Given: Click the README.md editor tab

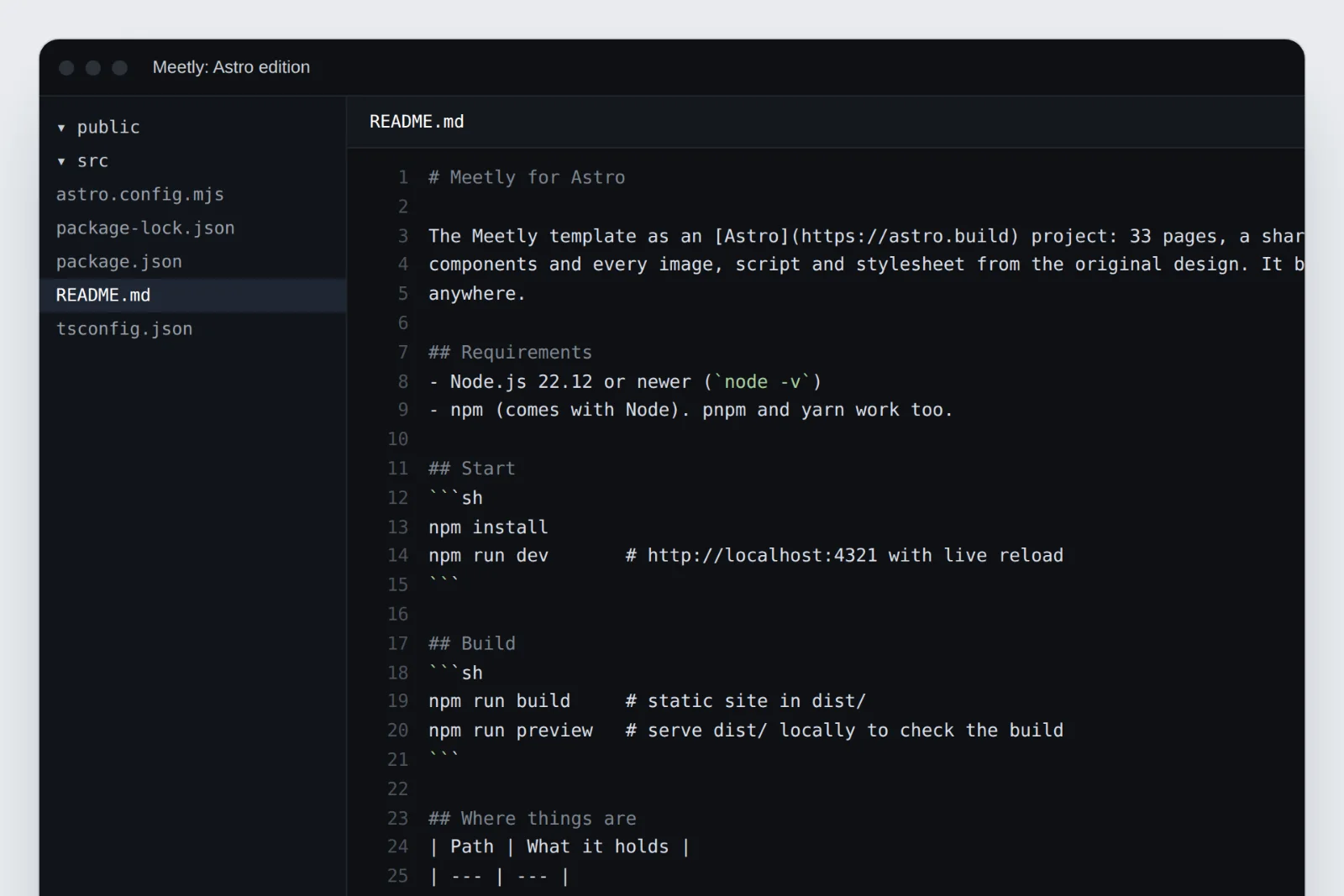Looking at the screenshot, I should (417, 122).
